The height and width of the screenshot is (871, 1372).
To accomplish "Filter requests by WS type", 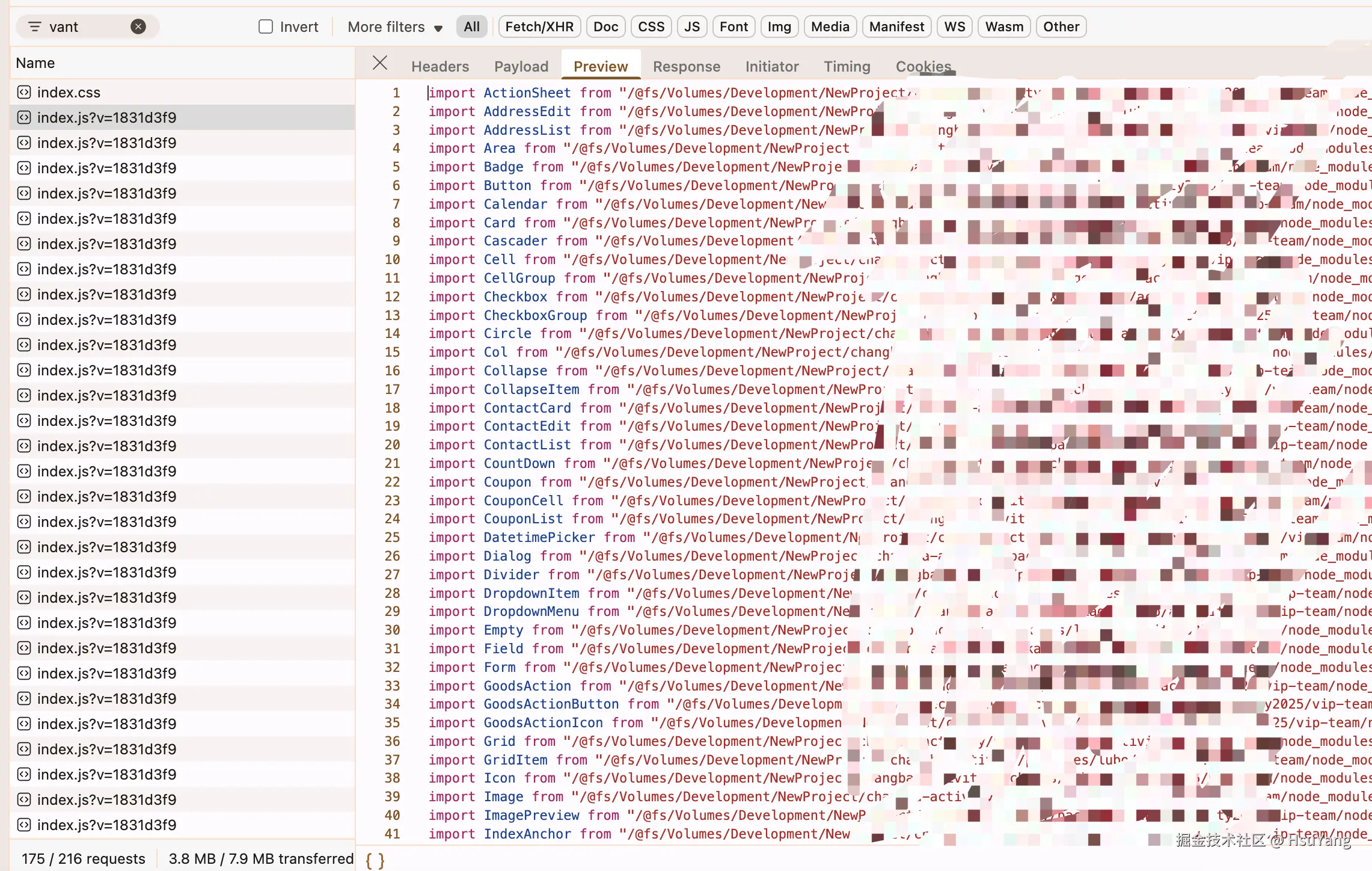I will pyautogui.click(x=954, y=26).
